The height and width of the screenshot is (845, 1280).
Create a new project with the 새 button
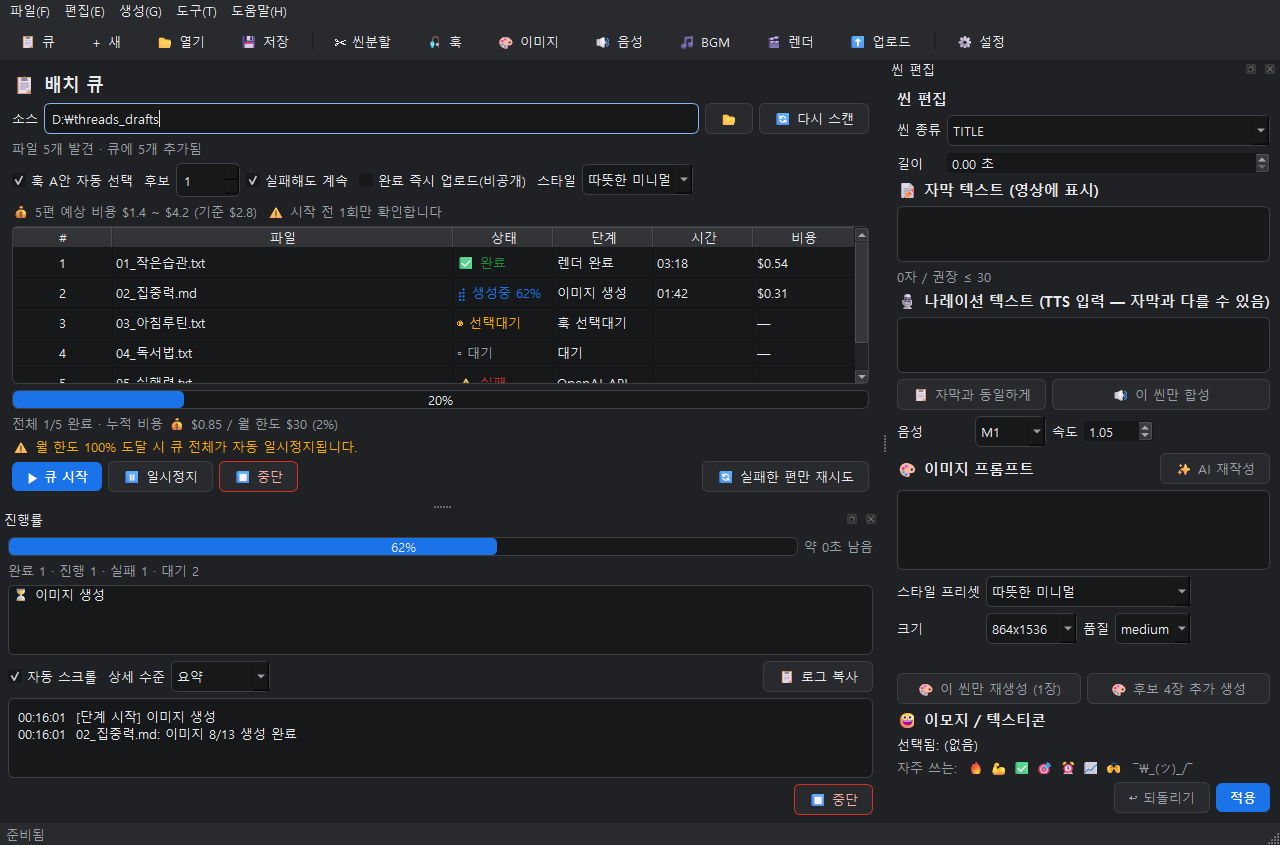pyautogui.click(x=106, y=42)
